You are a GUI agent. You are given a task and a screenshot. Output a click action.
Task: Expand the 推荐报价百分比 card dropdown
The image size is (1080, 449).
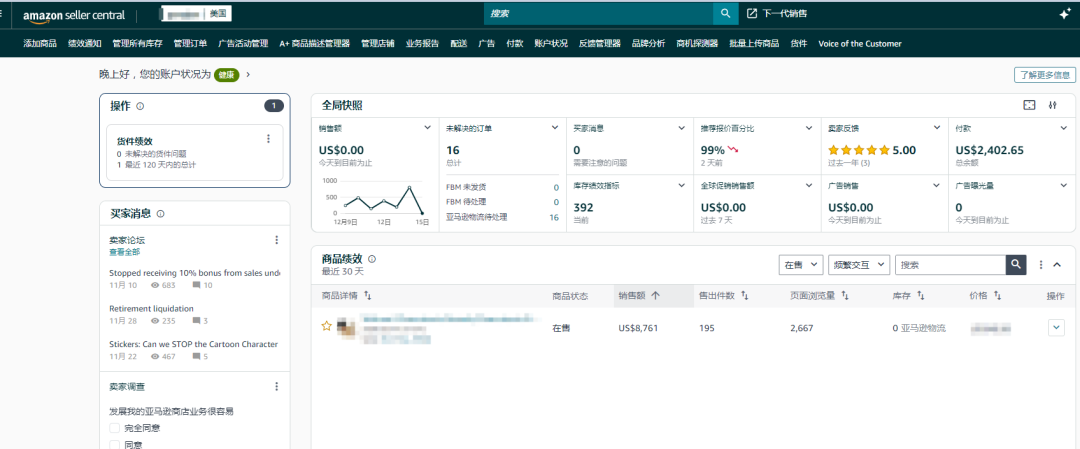[809, 127]
